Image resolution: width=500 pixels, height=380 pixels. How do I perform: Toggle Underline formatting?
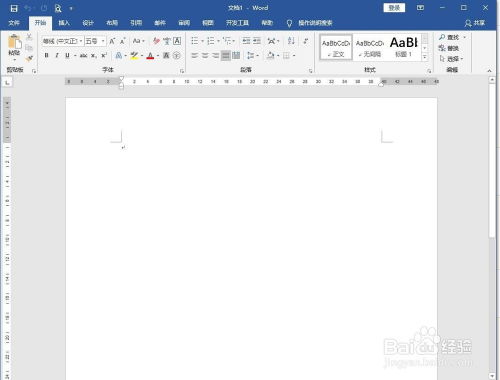point(67,55)
